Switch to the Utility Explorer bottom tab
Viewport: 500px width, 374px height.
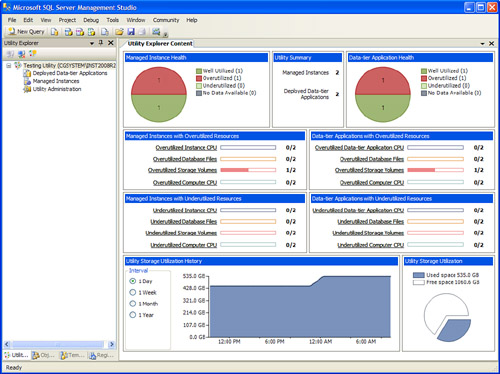(17, 355)
